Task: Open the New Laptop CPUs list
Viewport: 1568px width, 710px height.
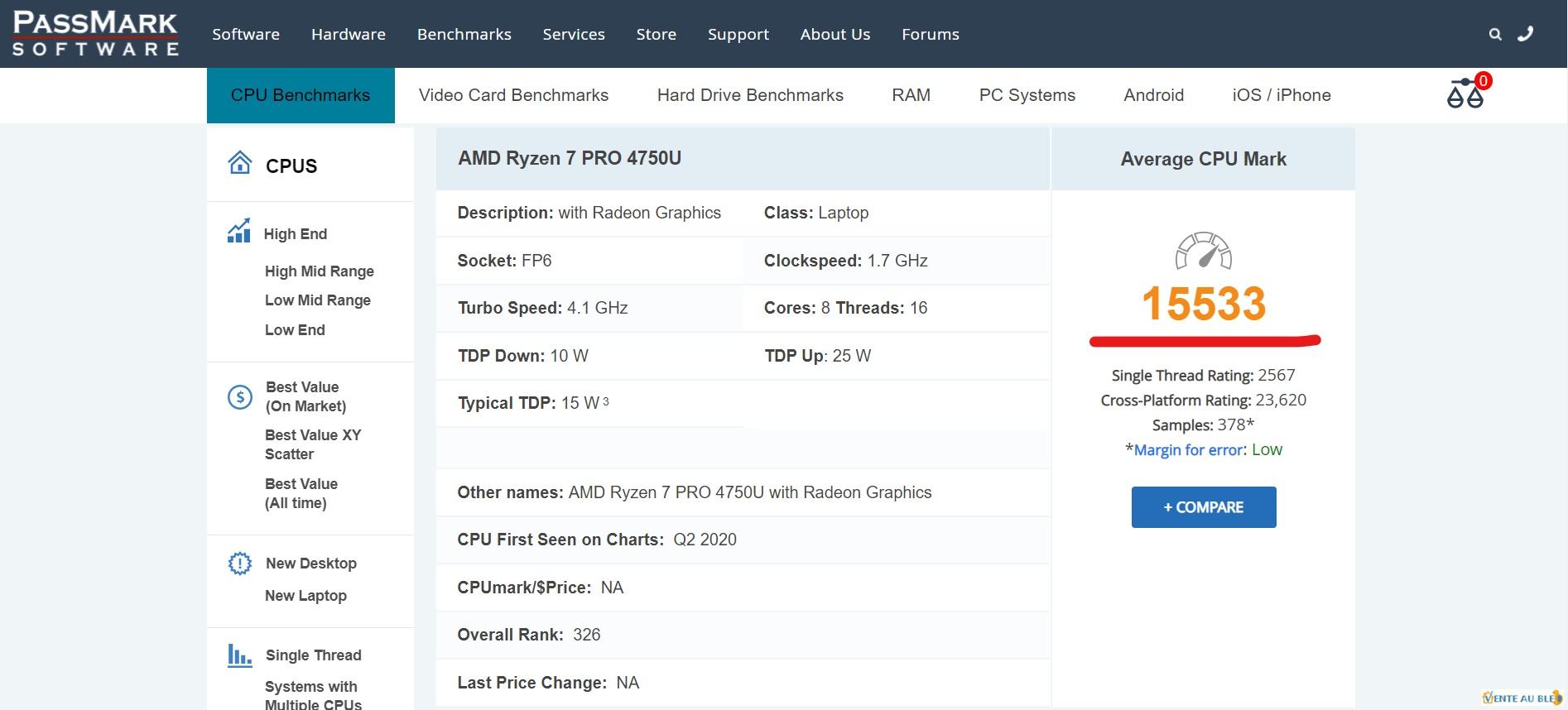Action: [305, 596]
